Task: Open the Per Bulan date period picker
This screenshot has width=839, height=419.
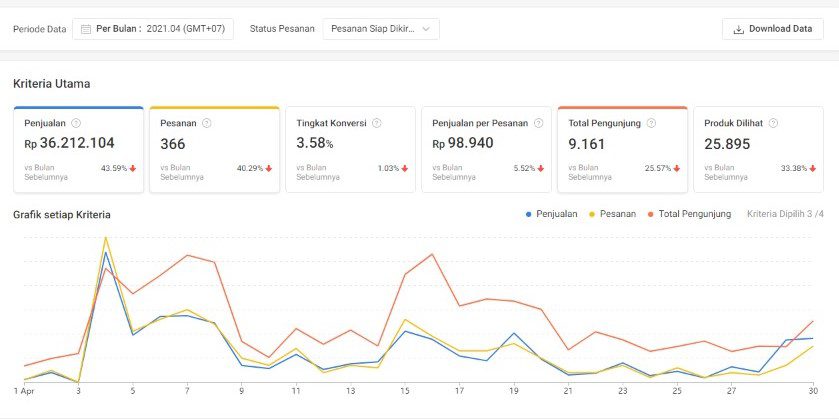Action: [x=153, y=29]
